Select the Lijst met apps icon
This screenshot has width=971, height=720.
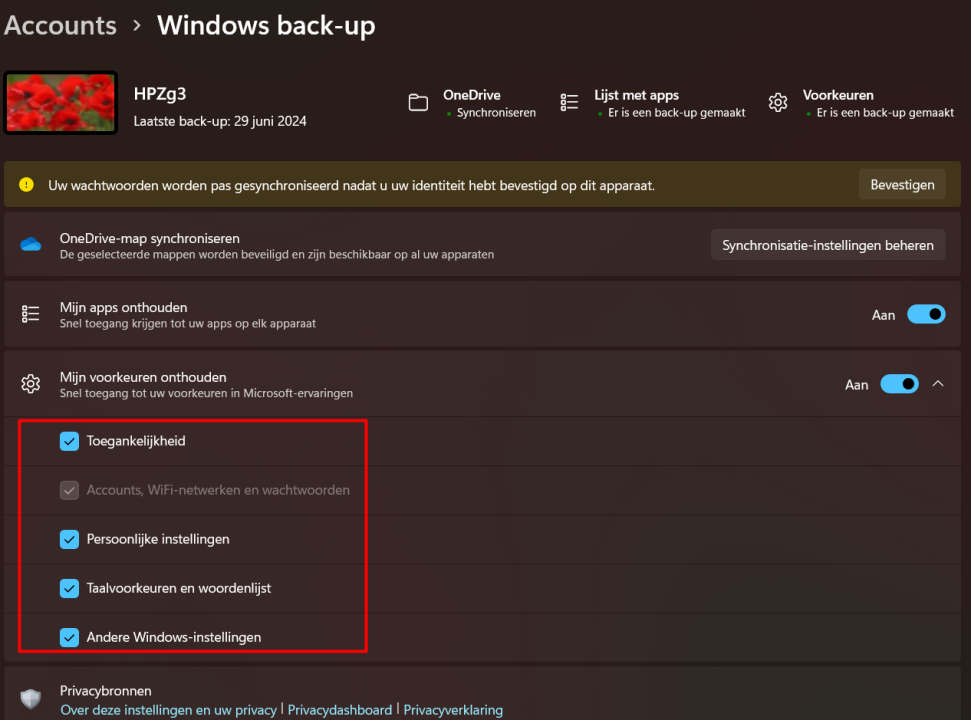point(569,102)
